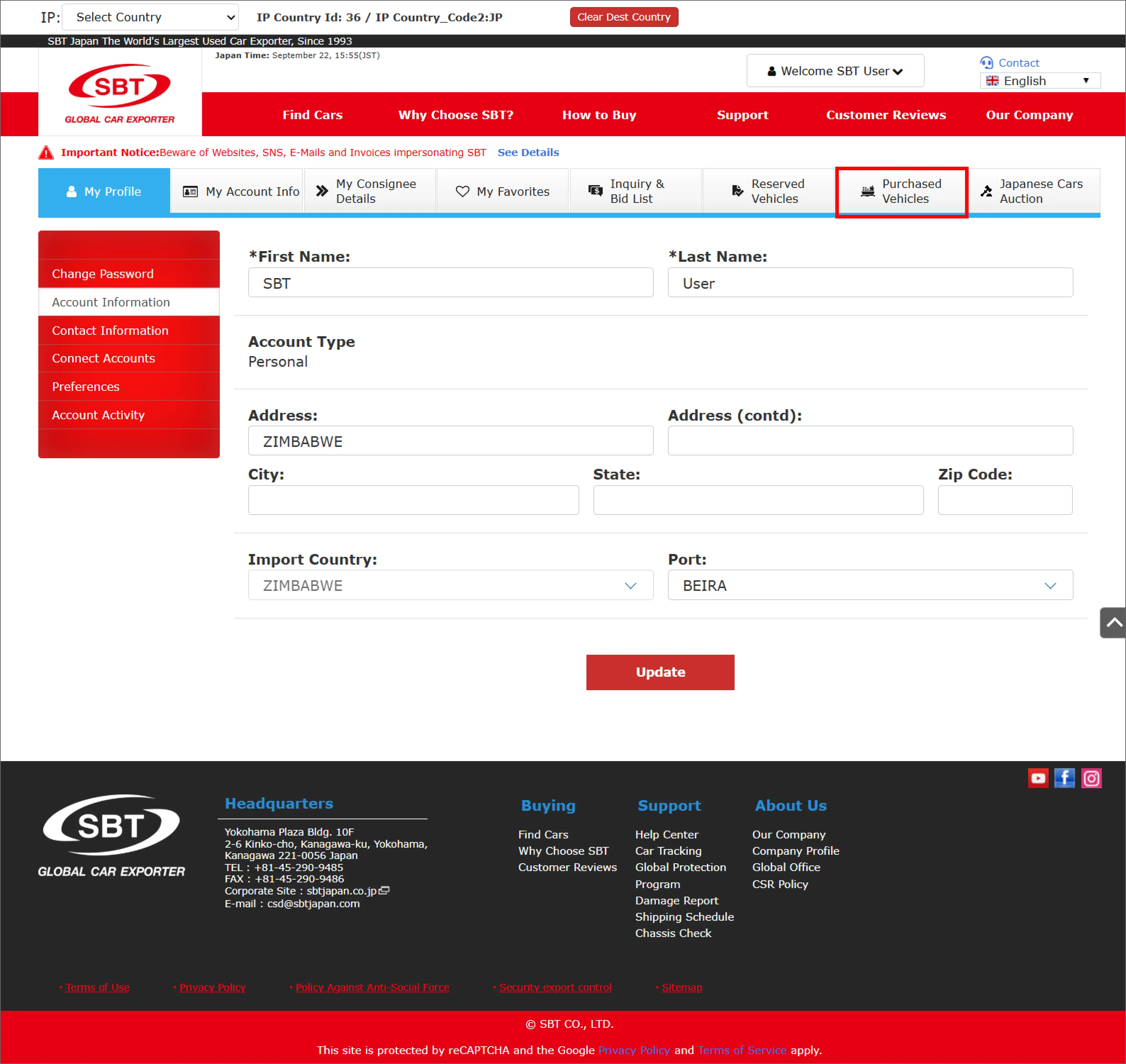Viewport: 1126px width, 1064px height.
Task: Follow the See Details notice link
Action: click(x=528, y=153)
